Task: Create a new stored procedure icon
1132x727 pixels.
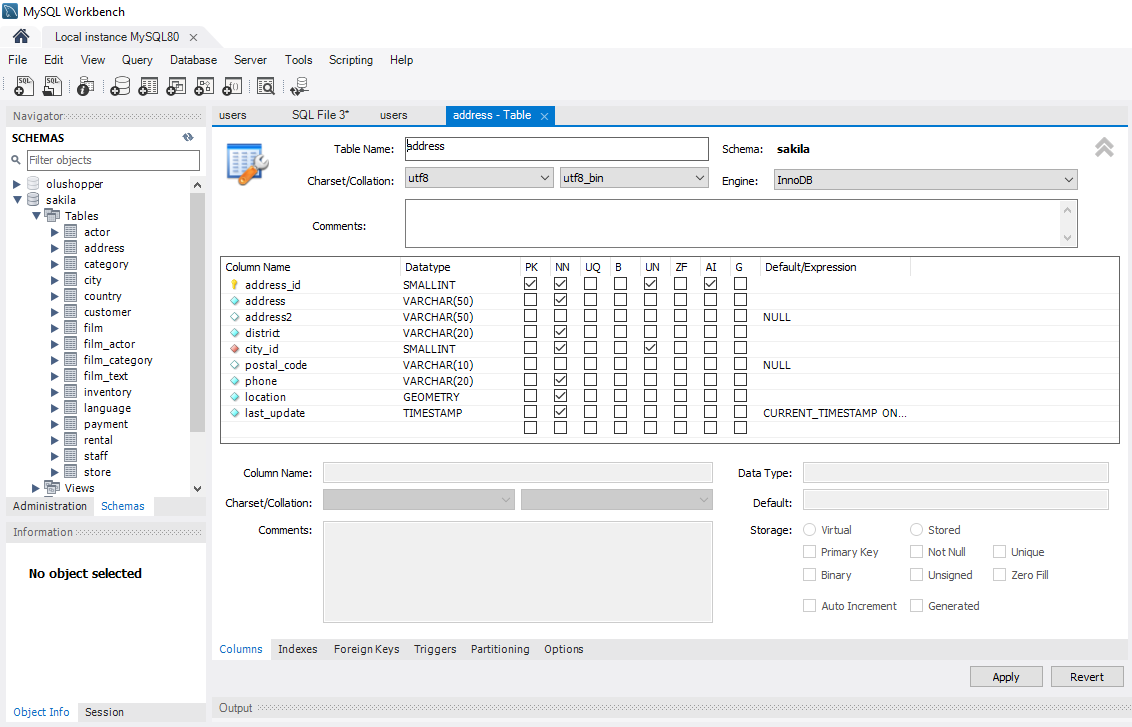Action: click(x=204, y=87)
